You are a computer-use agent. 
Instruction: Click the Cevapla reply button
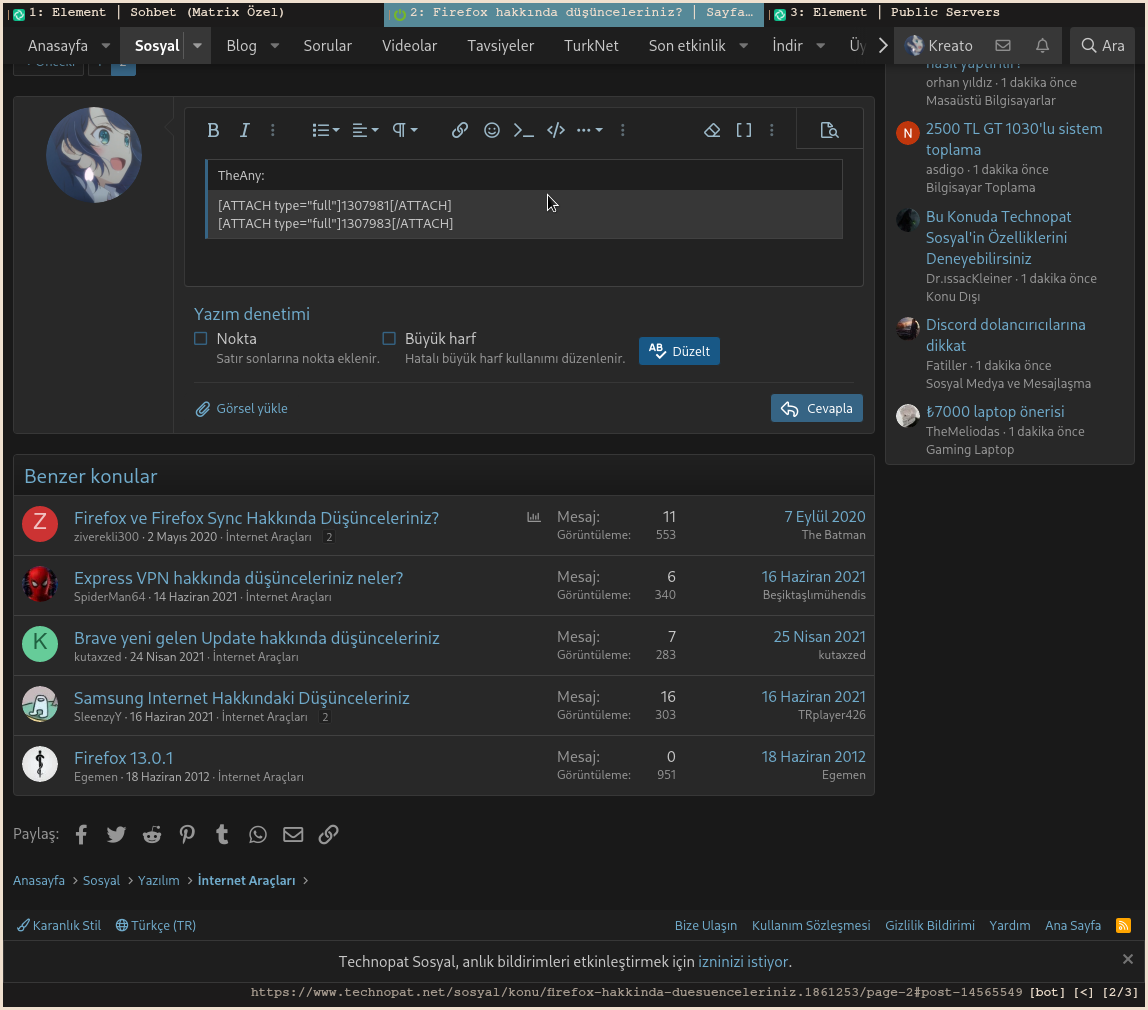click(x=816, y=408)
